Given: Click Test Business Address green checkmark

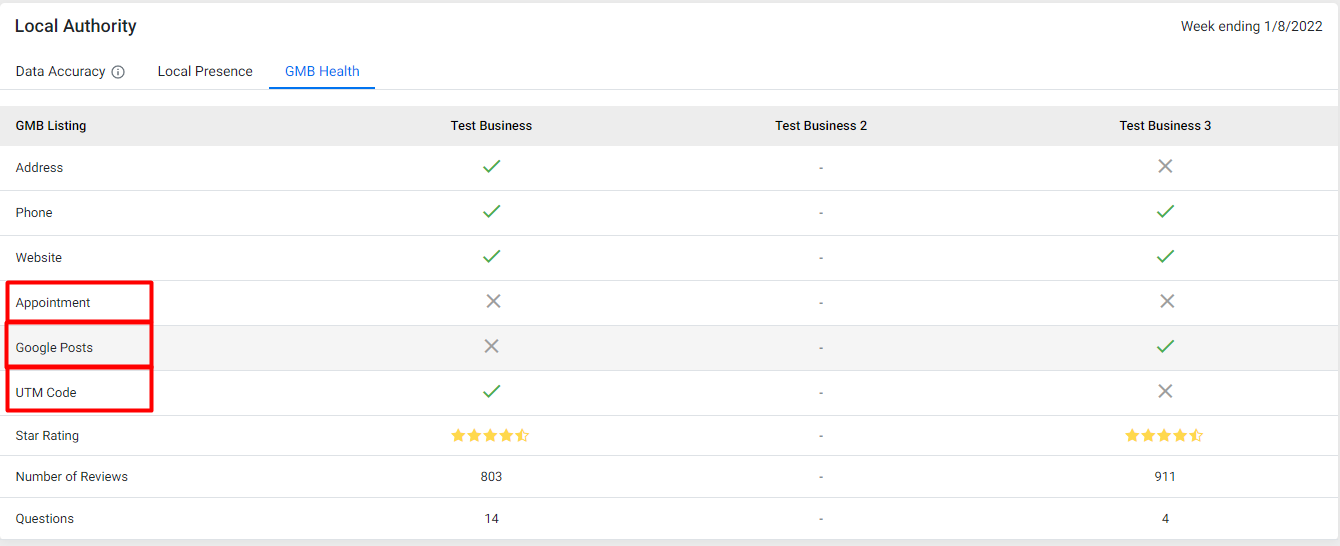Looking at the screenshot, I should click(491, 167).
